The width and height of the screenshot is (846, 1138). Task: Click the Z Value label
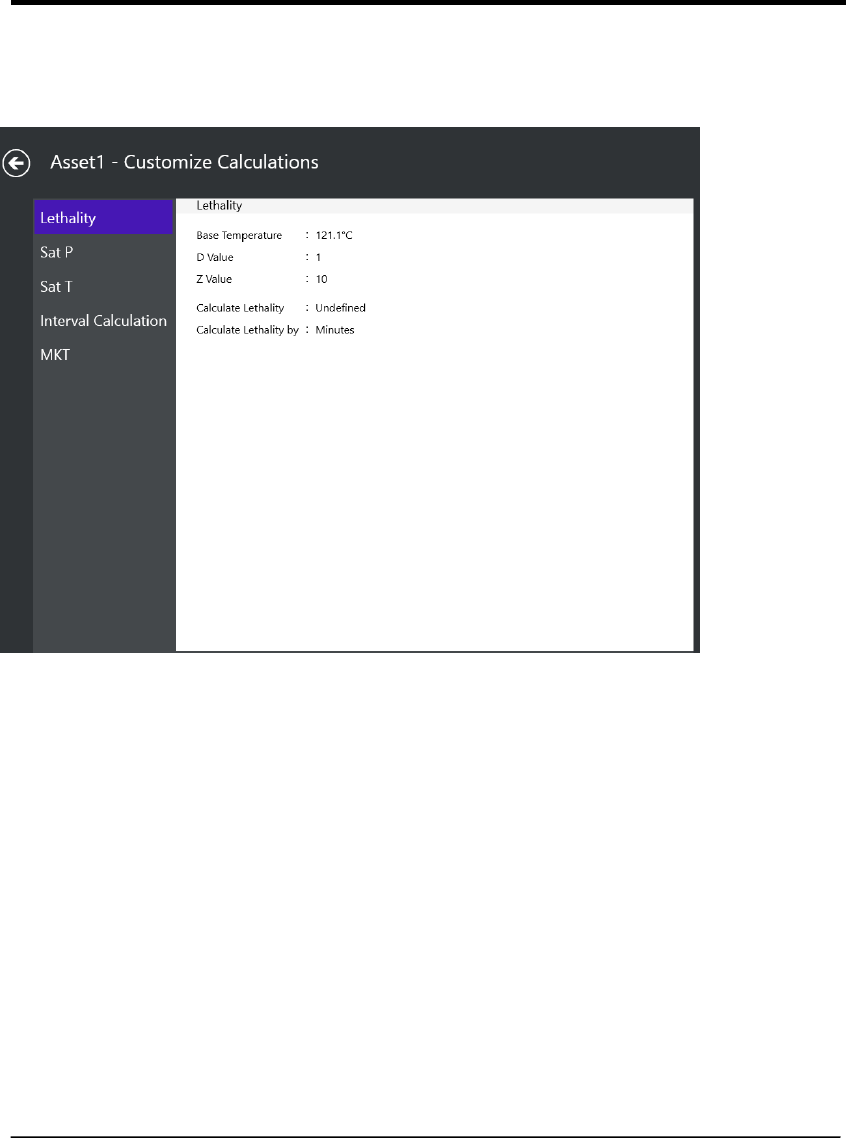click(x=214, y=279)
